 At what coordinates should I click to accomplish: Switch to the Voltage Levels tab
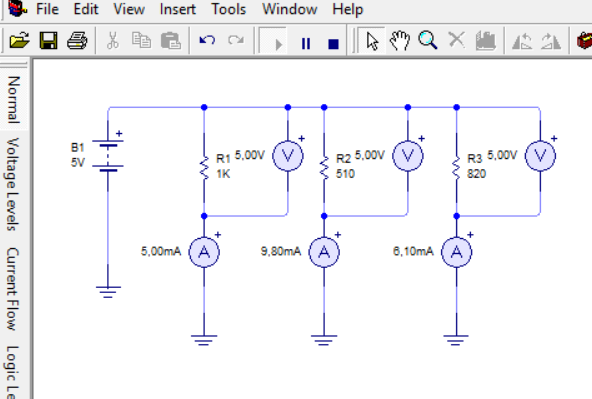(x=13, y=184)
